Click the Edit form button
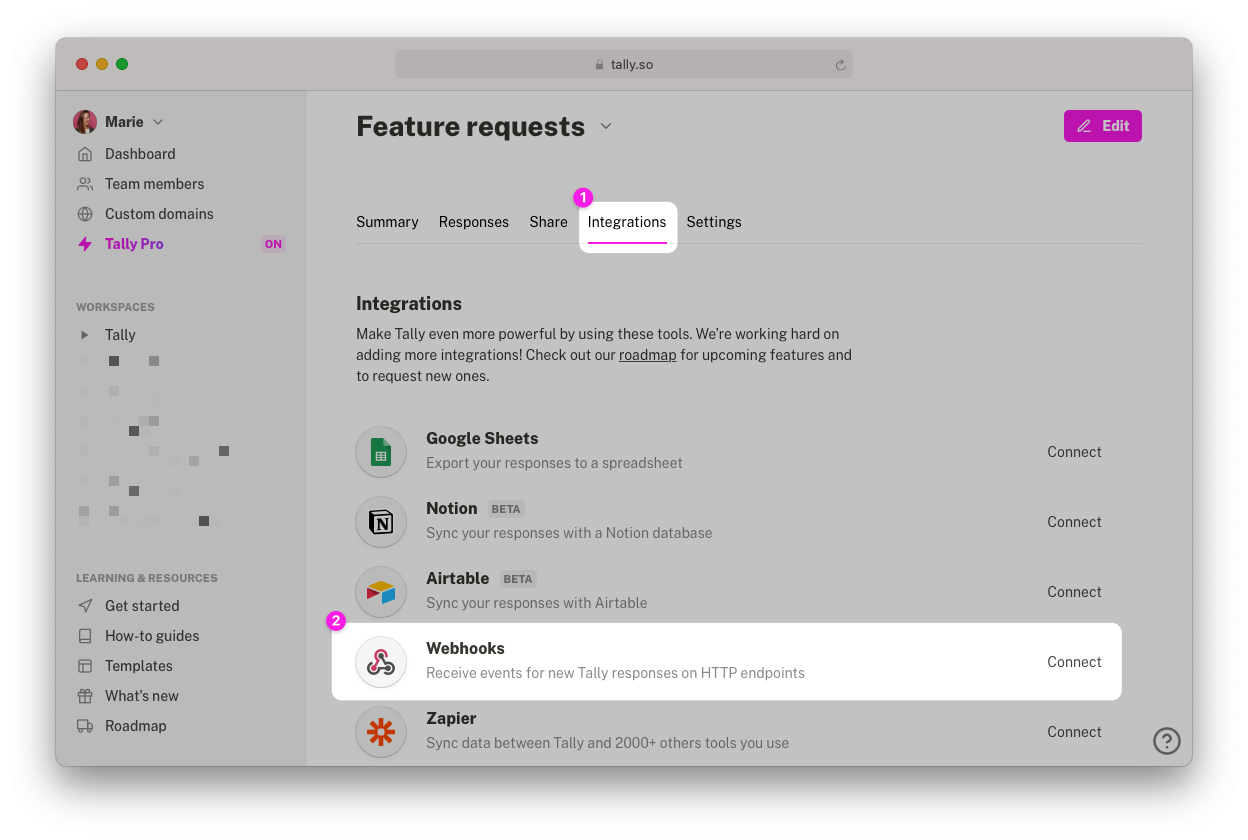Image resolution: width=1248 pixels, height=840 pixels. pyautogui.click(x=1103, y=126)
